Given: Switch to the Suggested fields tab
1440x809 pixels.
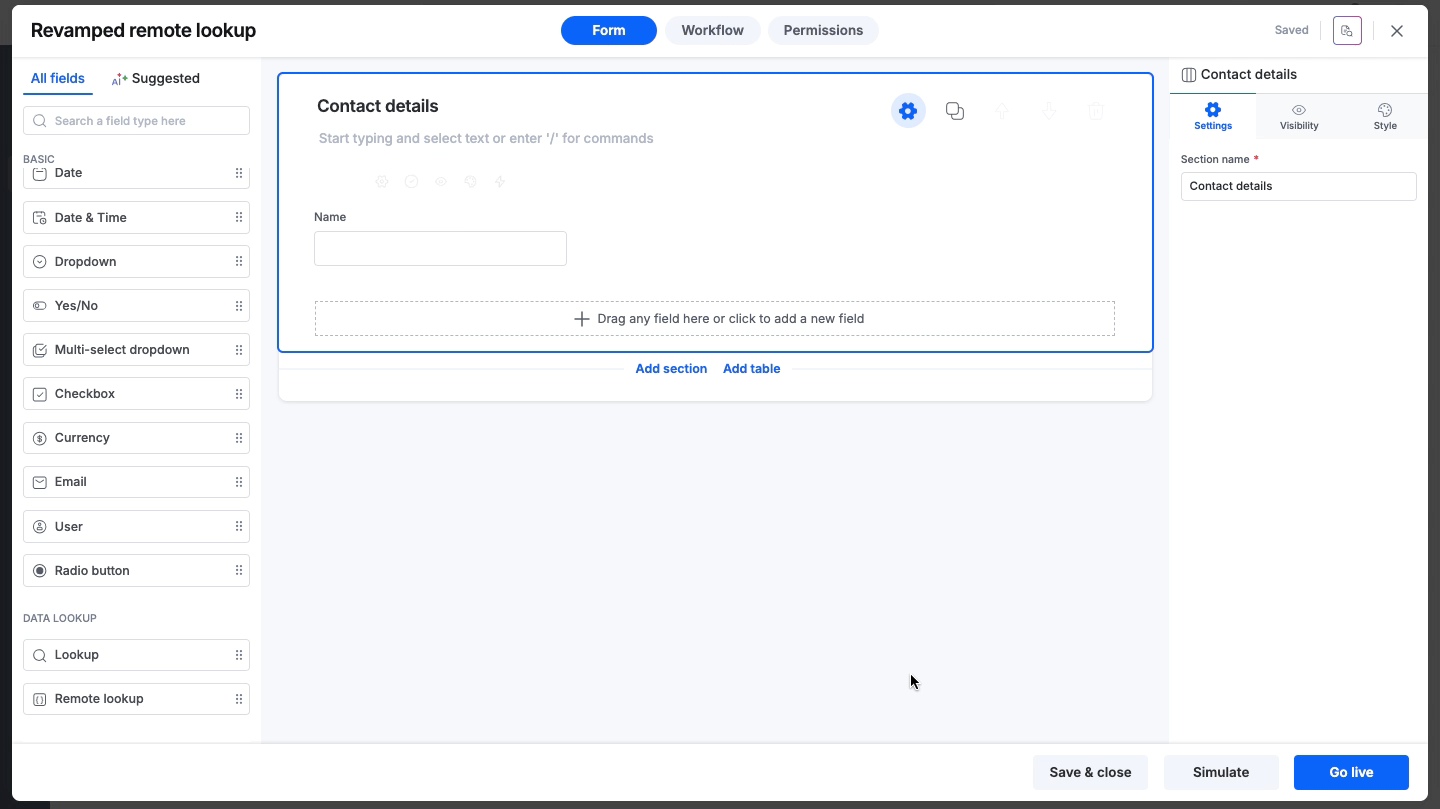Looking at the screenshot, I should pos(156,78).
